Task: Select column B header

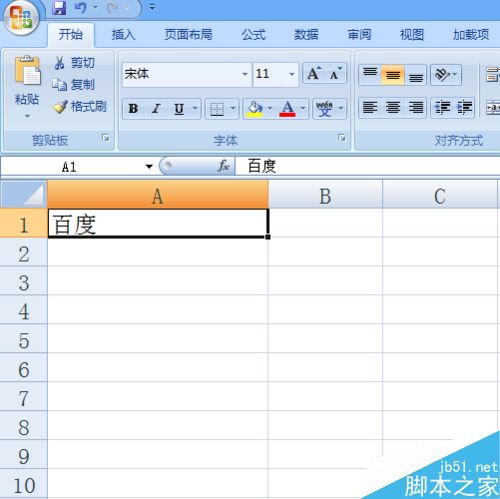Action: pos(325,195)
